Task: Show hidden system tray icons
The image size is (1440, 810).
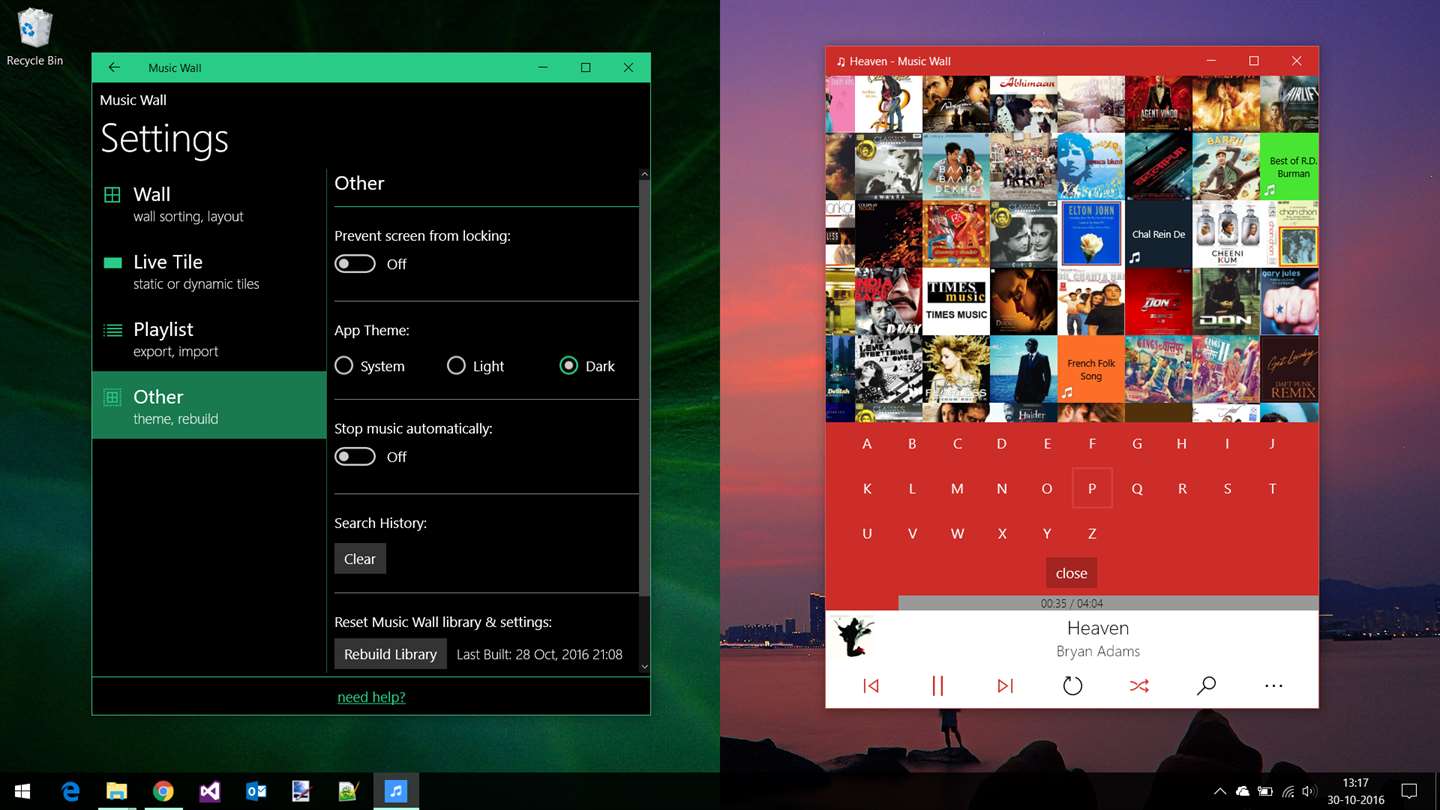Action: (1220, 792)
